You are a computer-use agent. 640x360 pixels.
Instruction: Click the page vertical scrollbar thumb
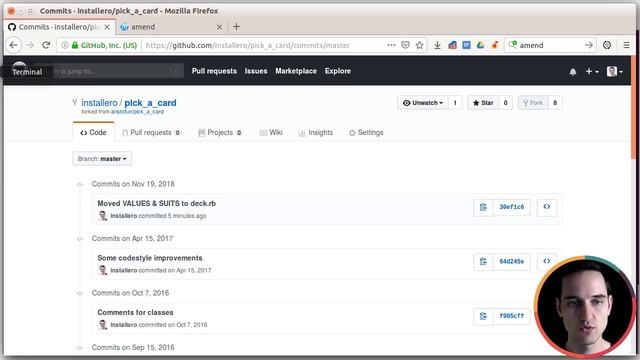(633, 107)
